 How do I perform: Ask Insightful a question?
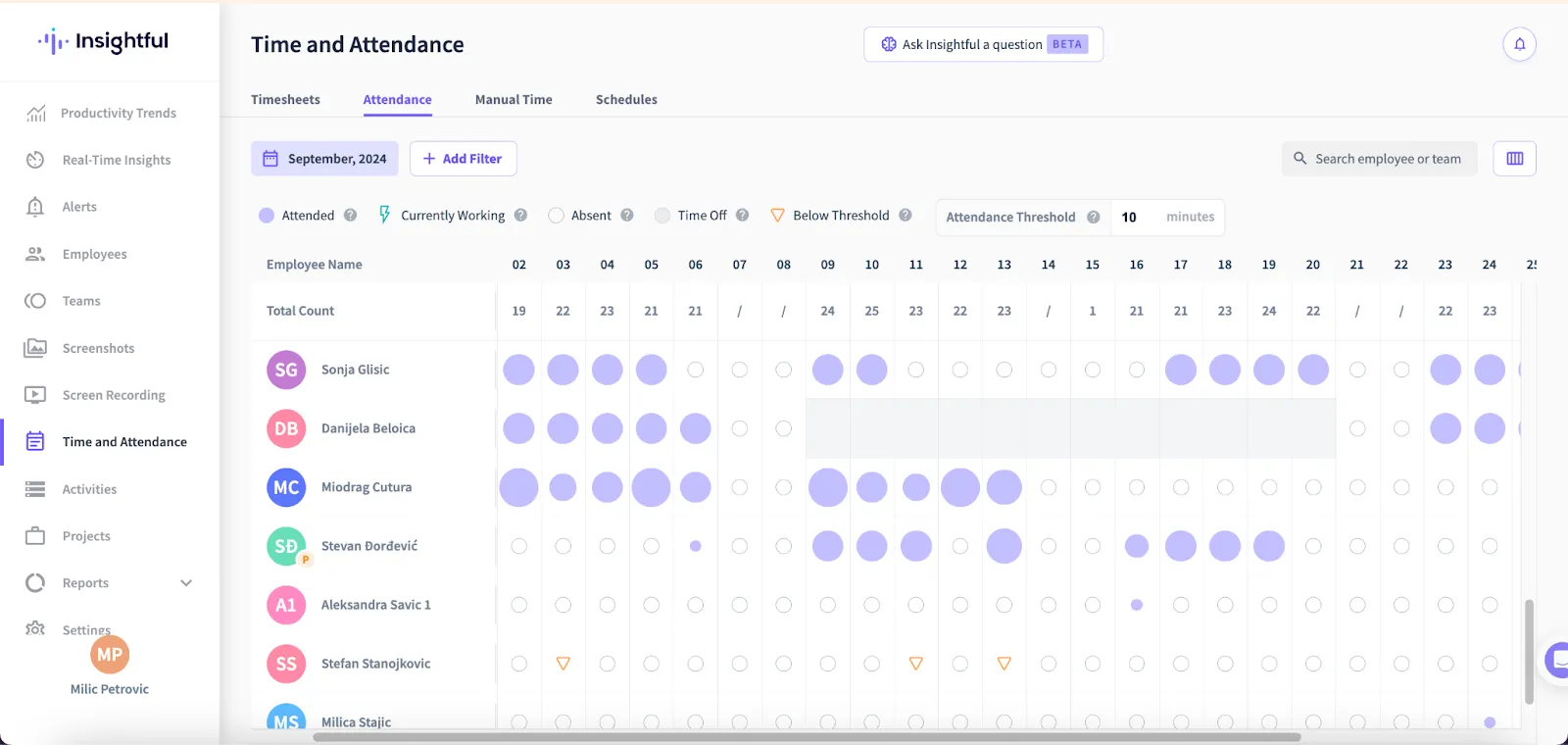(x=983, y=44)
